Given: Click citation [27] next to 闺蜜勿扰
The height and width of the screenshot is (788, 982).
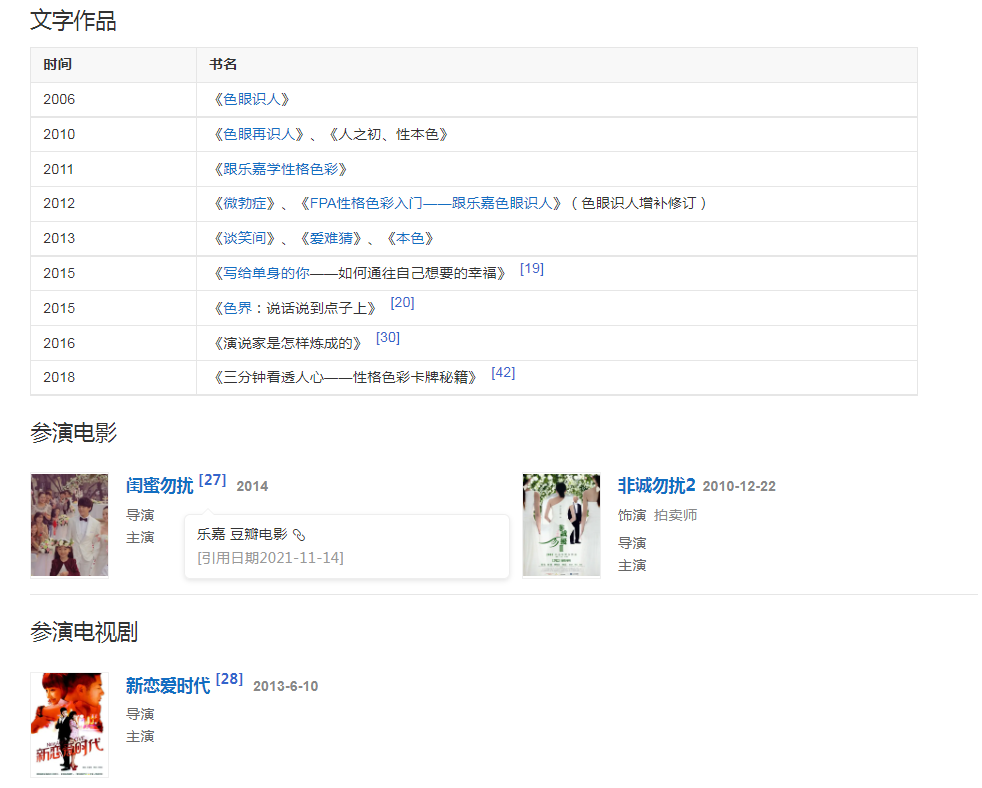Looking at the screenshot, I should click(213, 480).
